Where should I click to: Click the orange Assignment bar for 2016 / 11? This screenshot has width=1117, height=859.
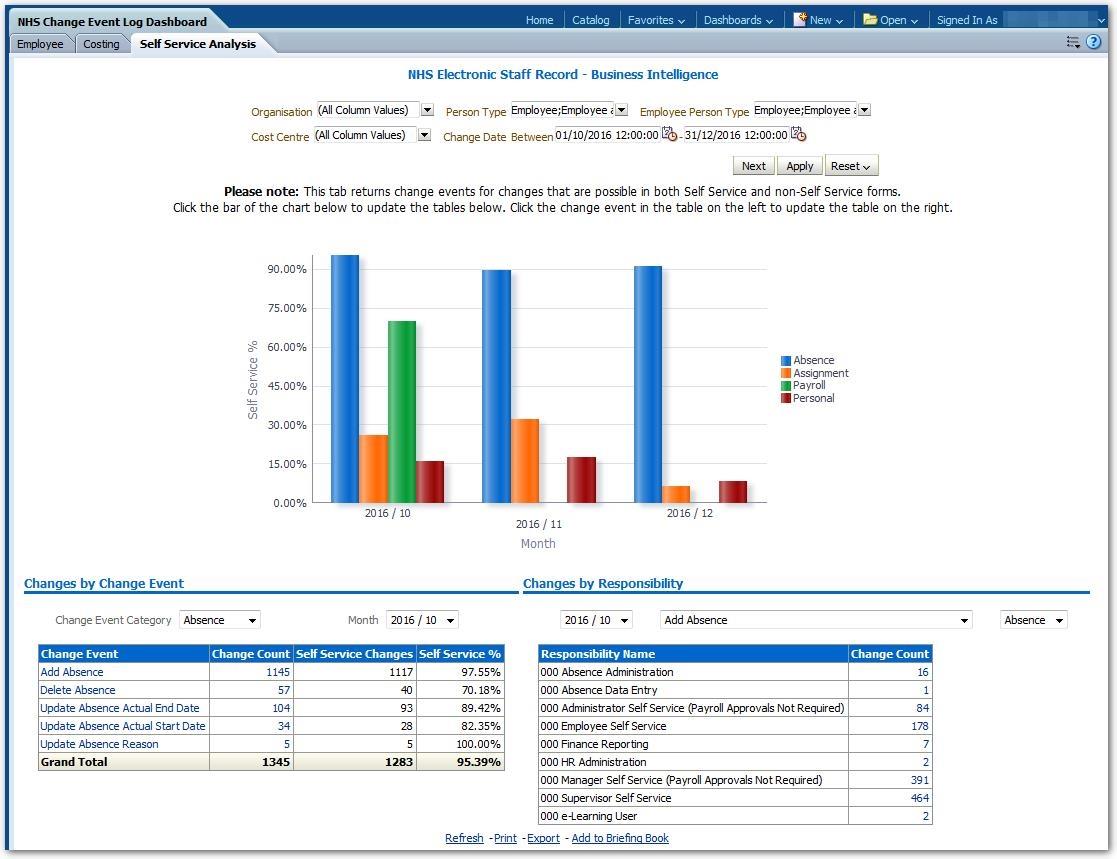[x=525, y=461]
